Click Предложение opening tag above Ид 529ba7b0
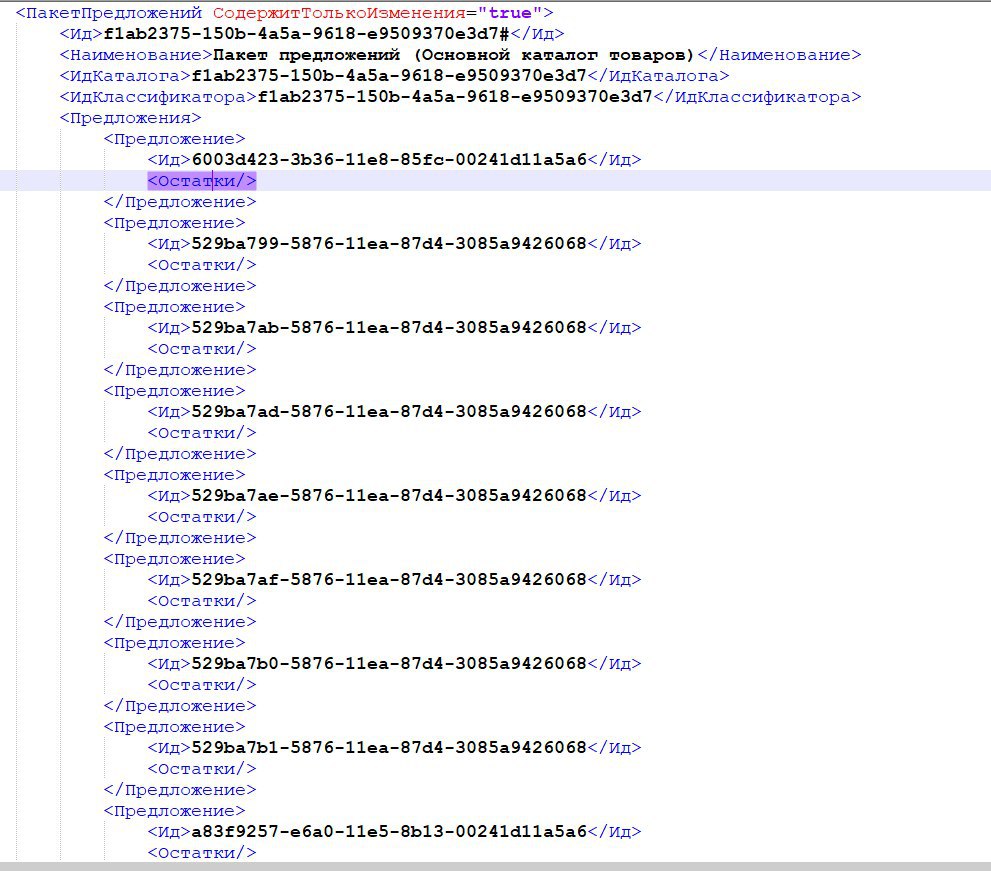The height and width of the screenshot is (871, 991). pyautogui.click(x=174, y=643)
